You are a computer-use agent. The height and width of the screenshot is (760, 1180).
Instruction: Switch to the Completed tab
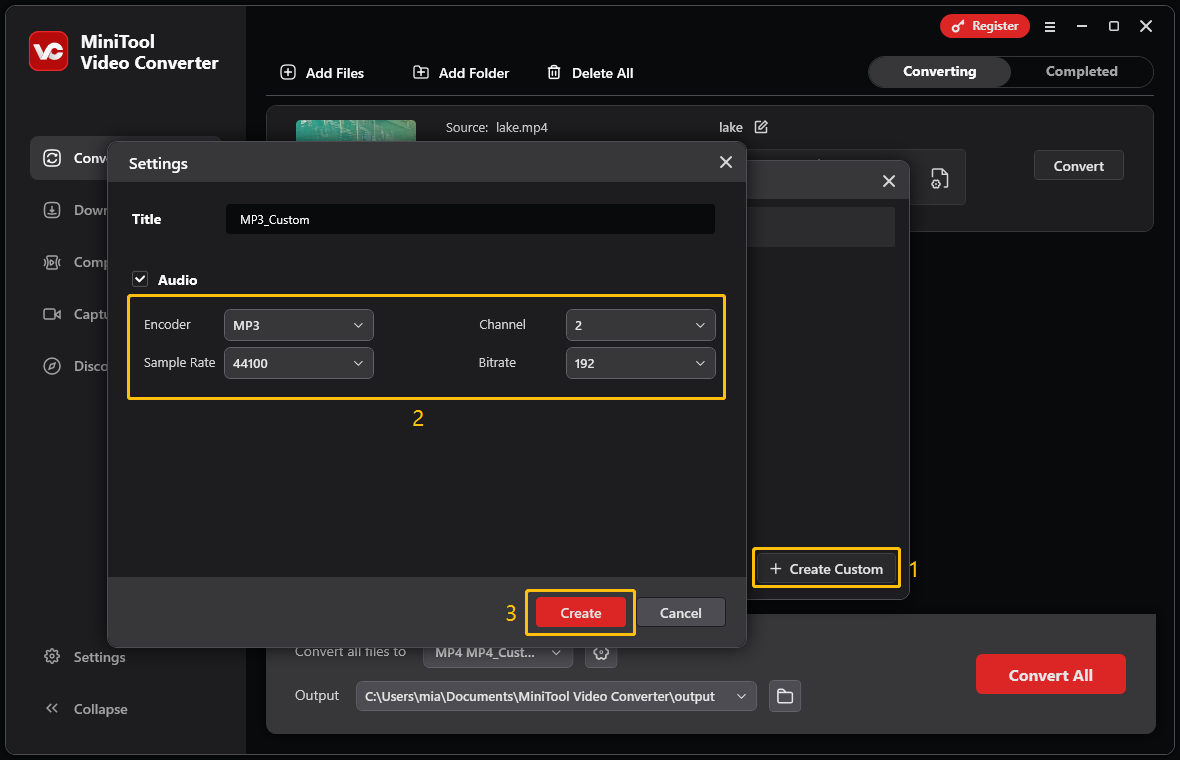(x=1081, y=71)
